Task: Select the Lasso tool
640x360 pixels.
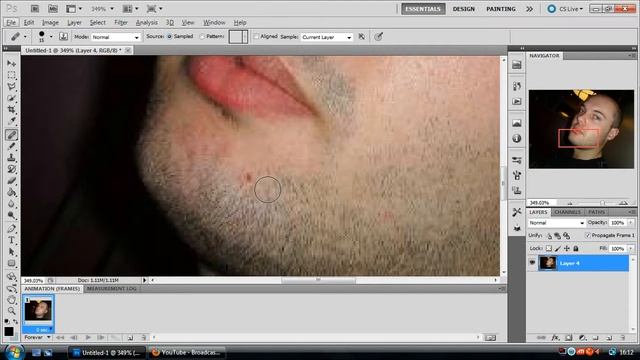Action: click(x=11, y=87)
